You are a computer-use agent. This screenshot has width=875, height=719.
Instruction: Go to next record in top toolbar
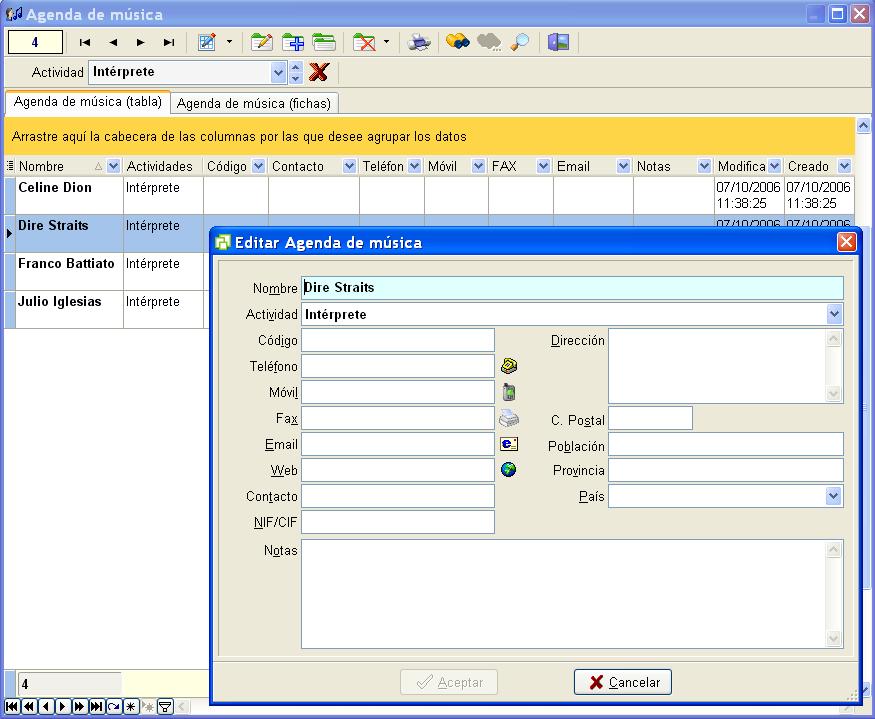pyautogui.click(x=141, y=42)
